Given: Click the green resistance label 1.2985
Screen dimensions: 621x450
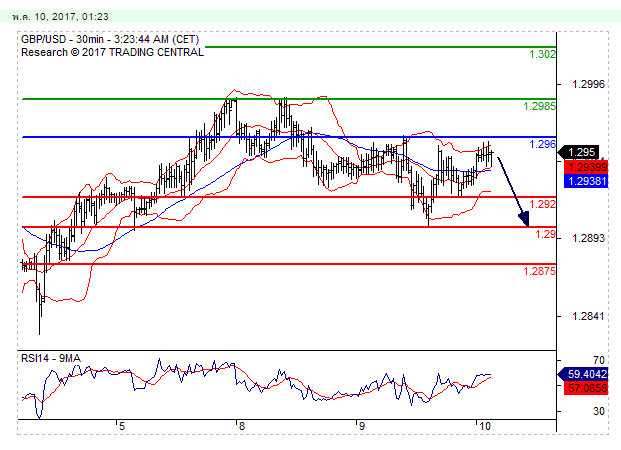Looking at the screenshot, I should pyautogui.click(x=539, y=106).
